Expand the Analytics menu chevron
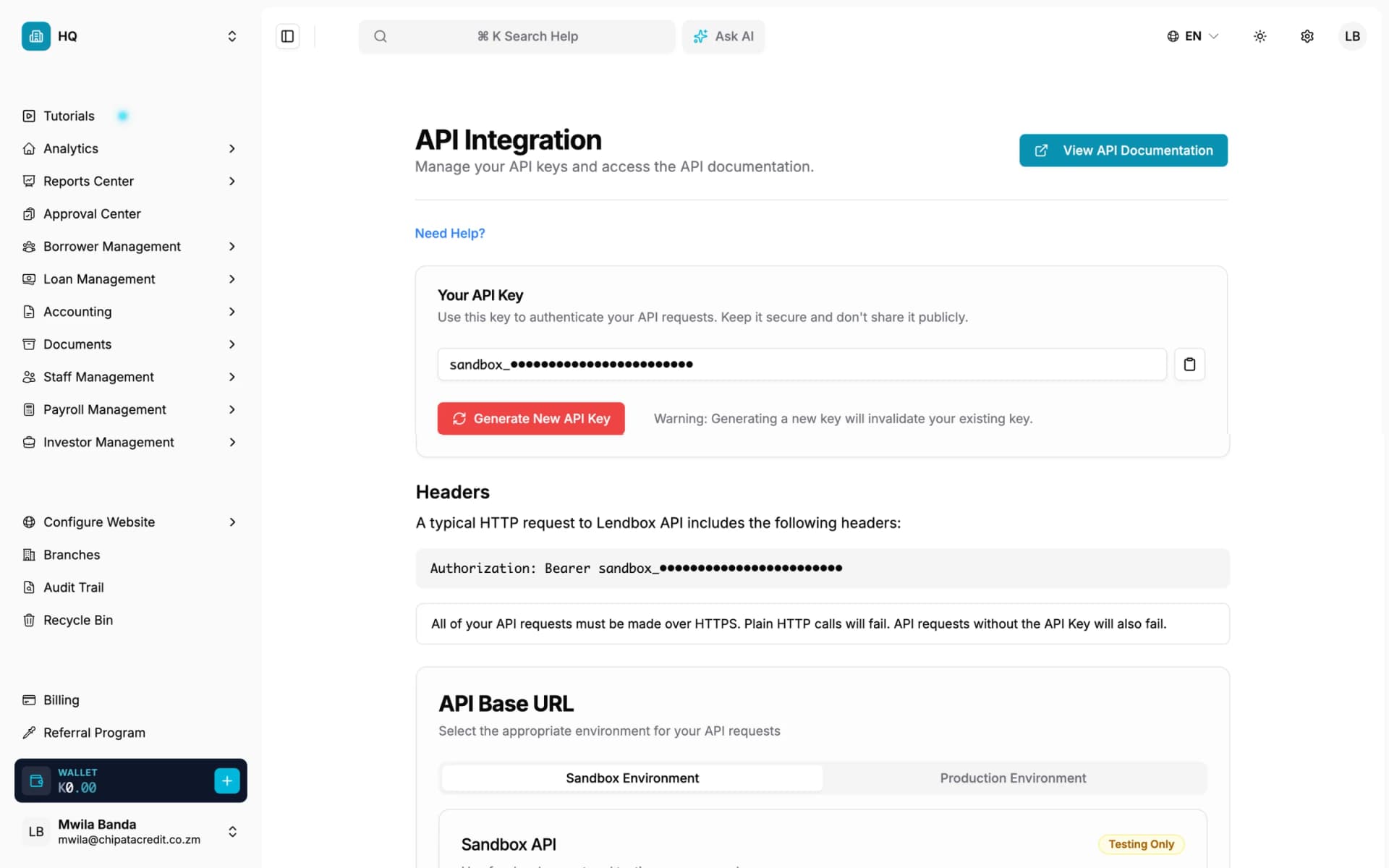 click(x=232, y=148)
